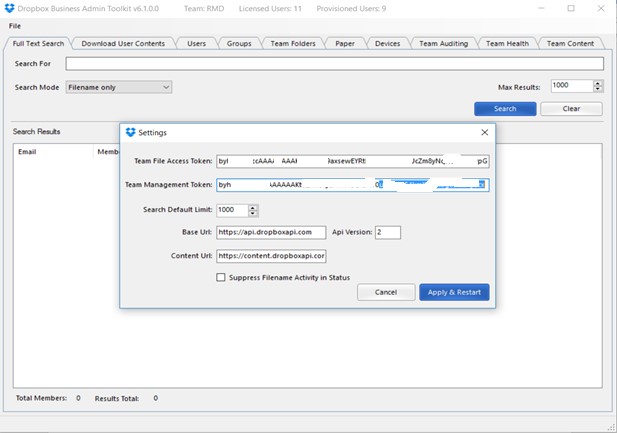The height and width of the screenshot is (433, 617).
Task: Open the Team Health tab
Action: (507, 43)
